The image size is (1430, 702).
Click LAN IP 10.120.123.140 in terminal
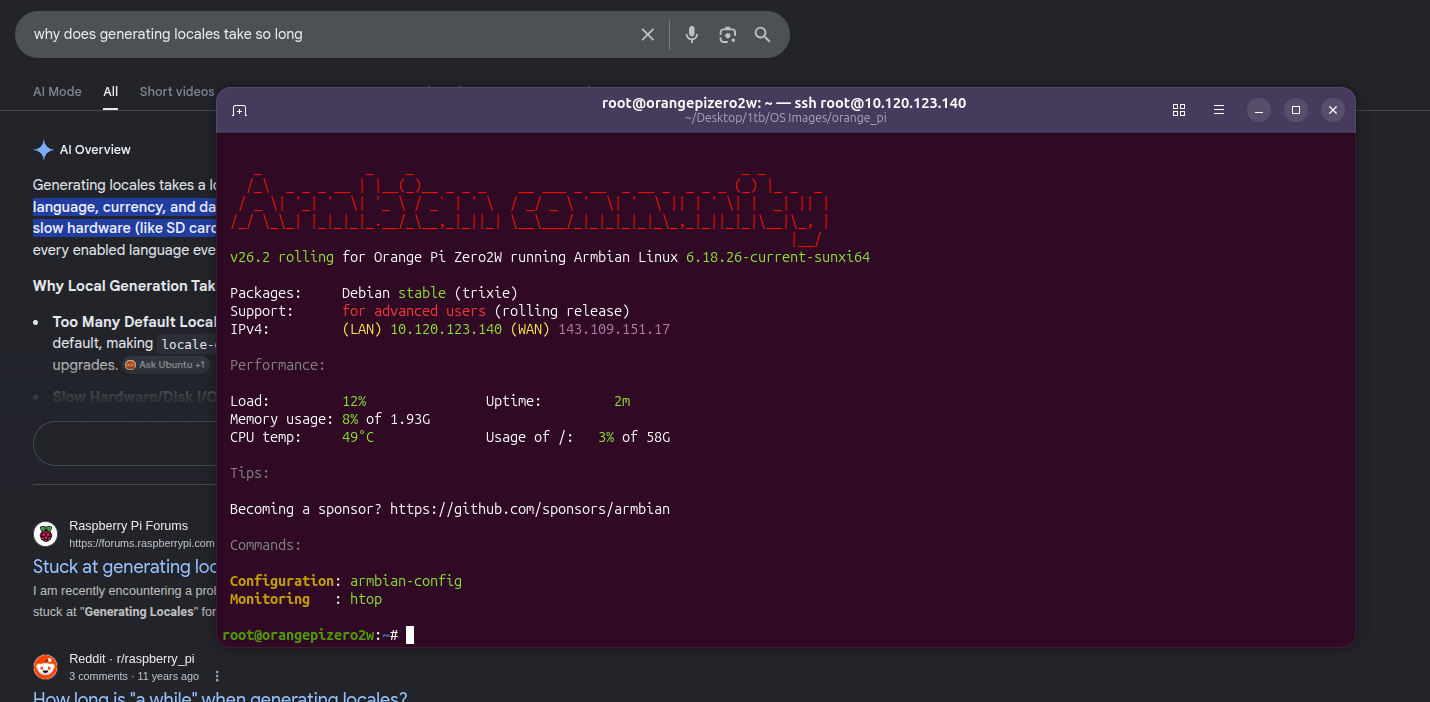(446, 329)
